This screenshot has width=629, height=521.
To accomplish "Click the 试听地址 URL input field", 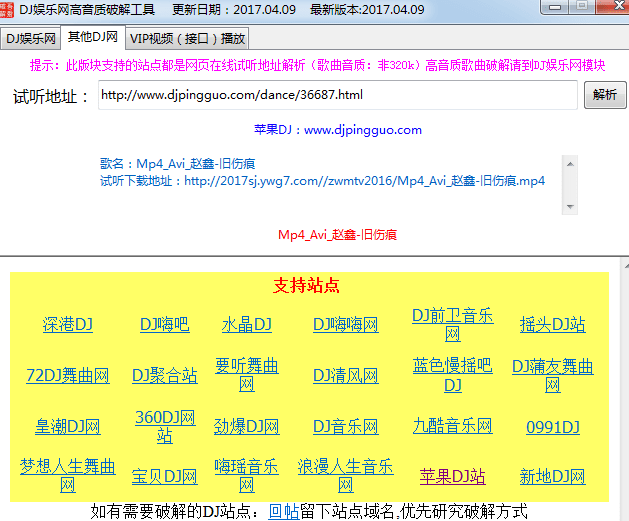I will coord(338,96).
